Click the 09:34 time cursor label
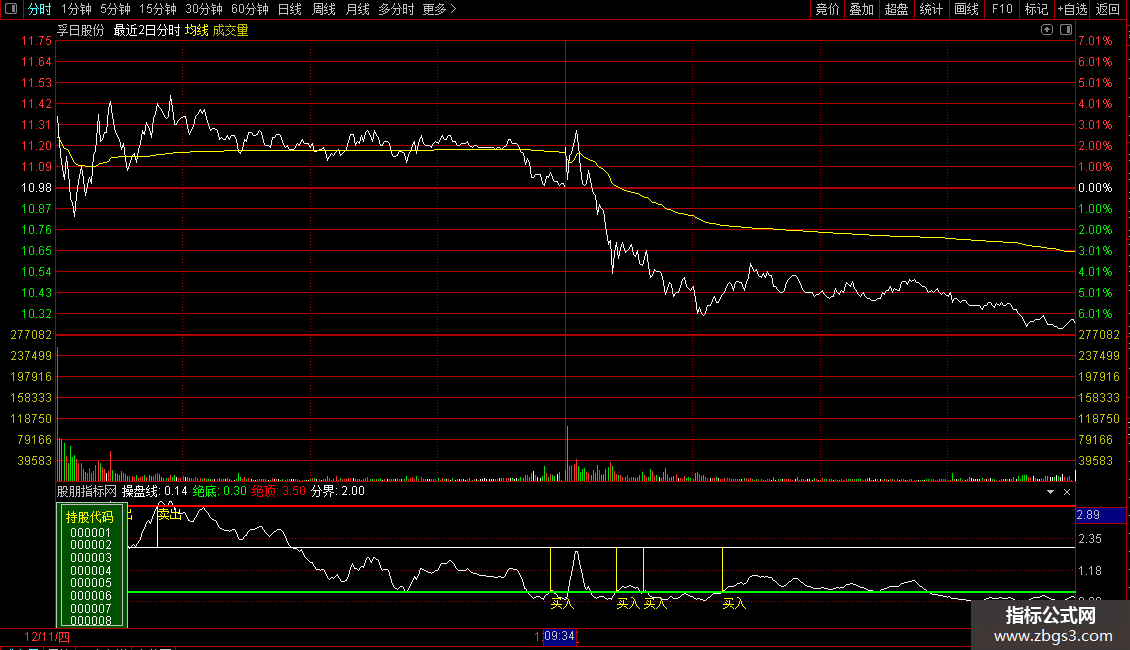This screenshot has width=1130, height=650. pos(559,636)
